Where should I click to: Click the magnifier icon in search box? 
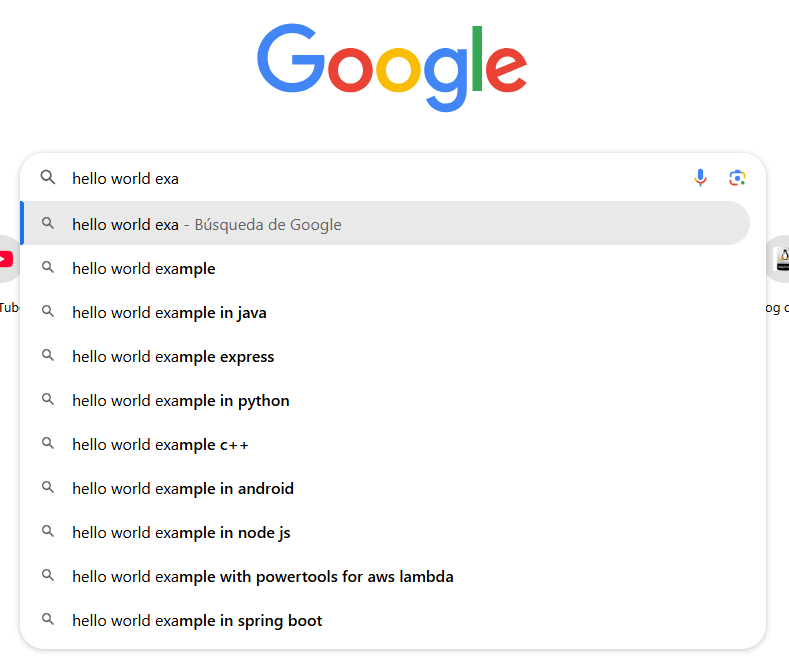48,178
